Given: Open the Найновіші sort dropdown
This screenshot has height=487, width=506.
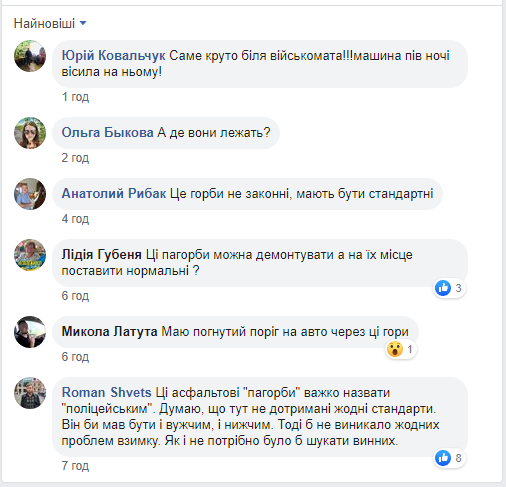Looking at the screenshot, I should click(x=50, y=23).
